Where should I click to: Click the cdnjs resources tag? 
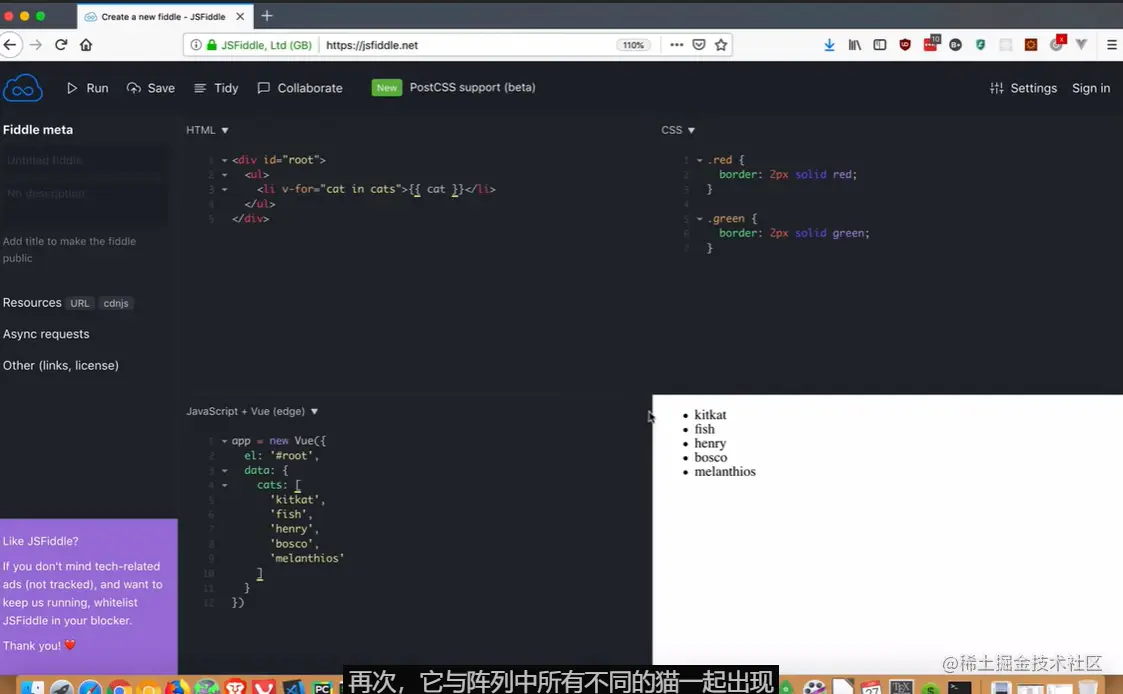coord(115,303)
